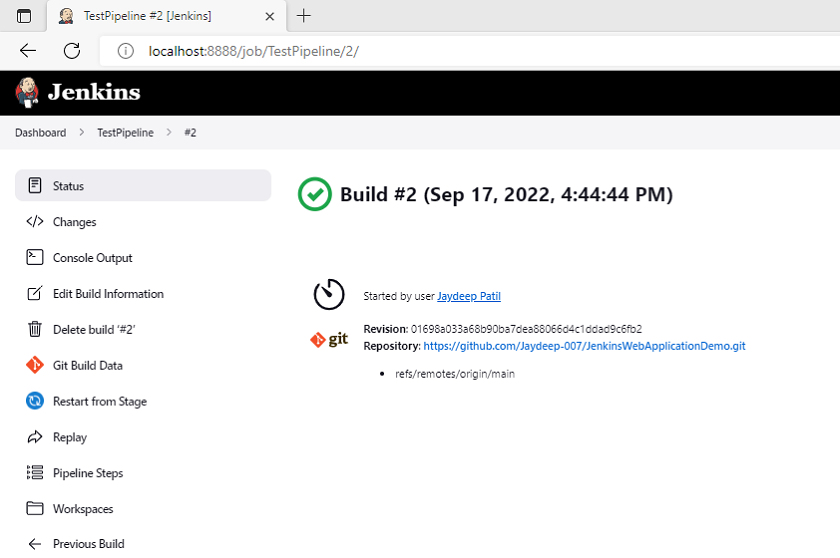Click the Jenkins butler logo in header

point(27,92)
